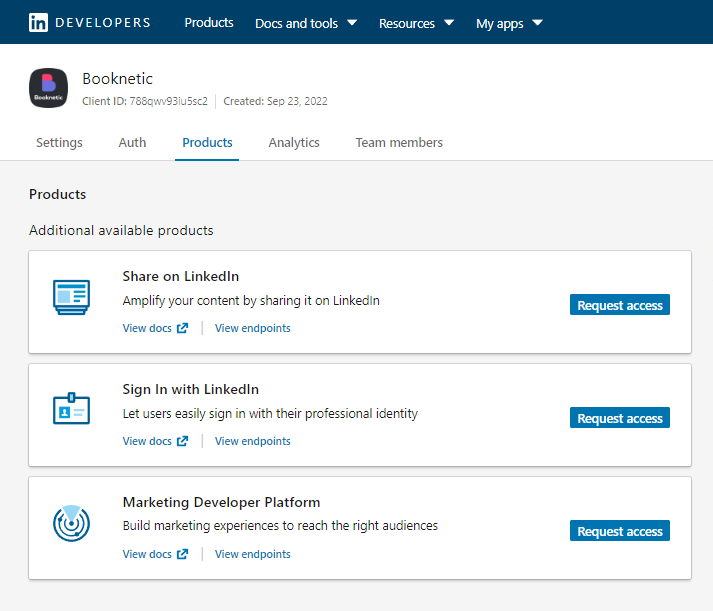Request access for Sign In with LinkedIn
Image resolution: width=713 pixels, height=611 pixels.
pos(619,418)
